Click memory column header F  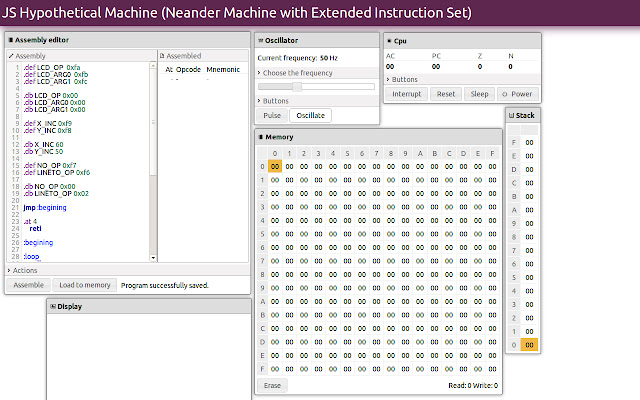pos(492,153)
